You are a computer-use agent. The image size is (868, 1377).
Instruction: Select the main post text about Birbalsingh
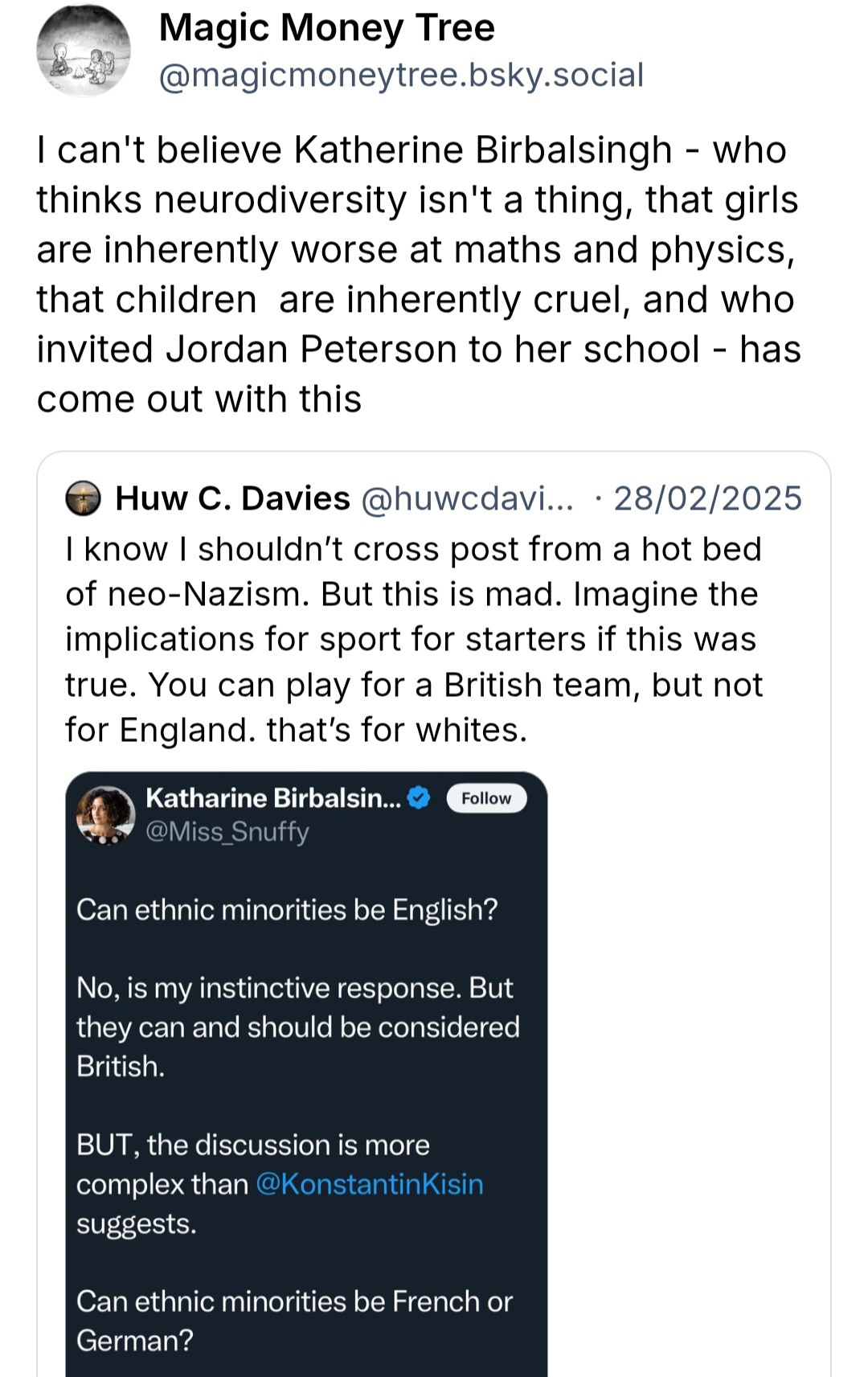418,274
